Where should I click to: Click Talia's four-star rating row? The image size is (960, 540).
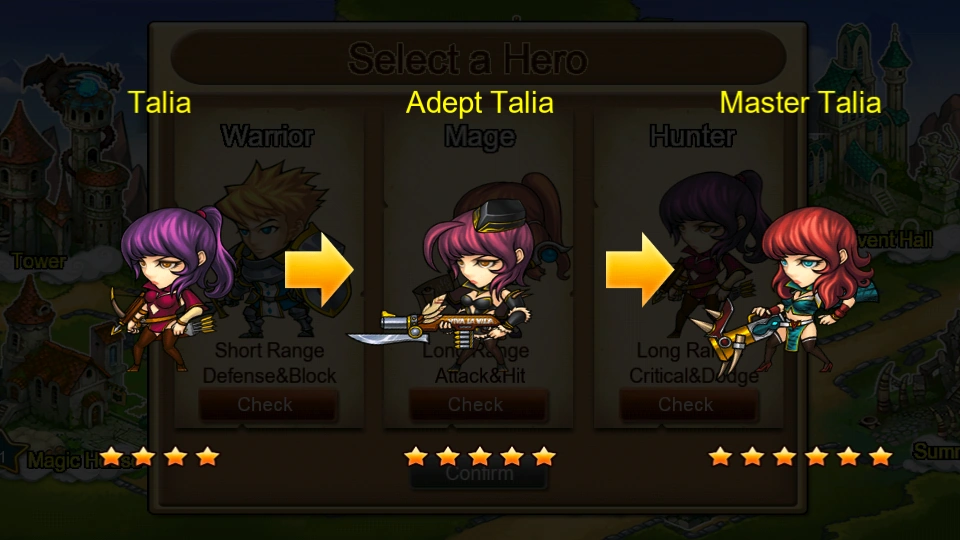160,456
